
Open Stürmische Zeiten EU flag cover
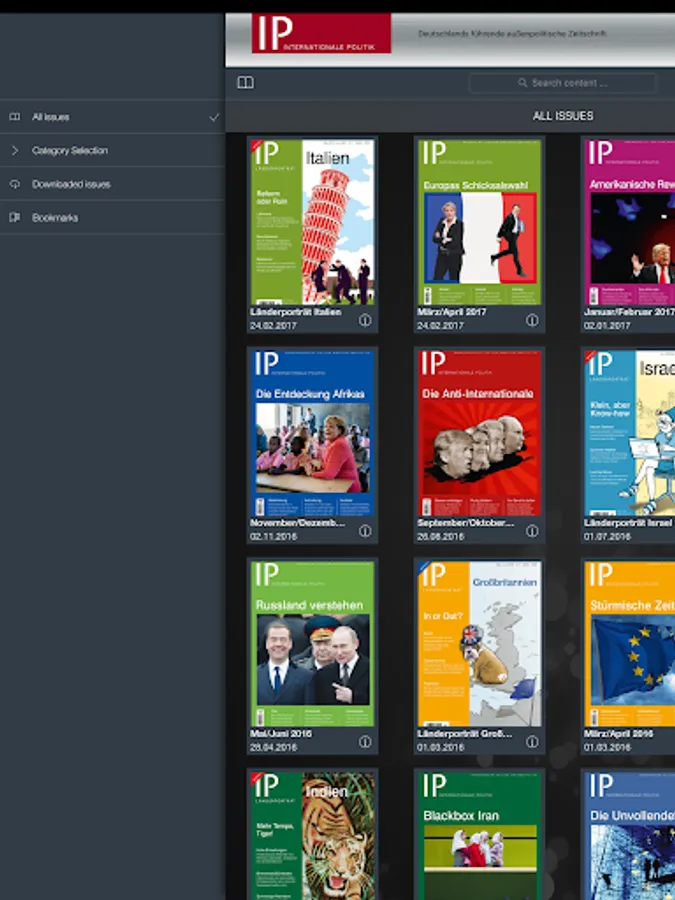pyautogui.click(x=630, y=643)
